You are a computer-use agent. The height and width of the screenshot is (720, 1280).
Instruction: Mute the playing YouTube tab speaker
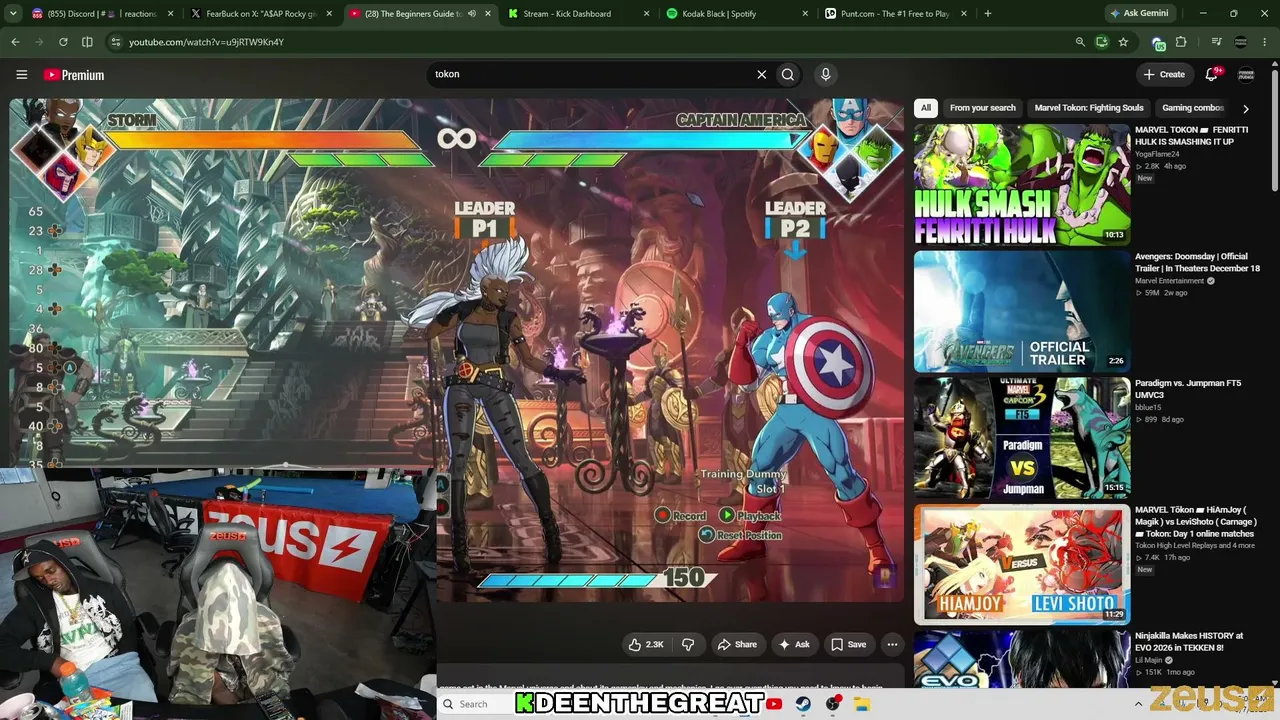472,14
